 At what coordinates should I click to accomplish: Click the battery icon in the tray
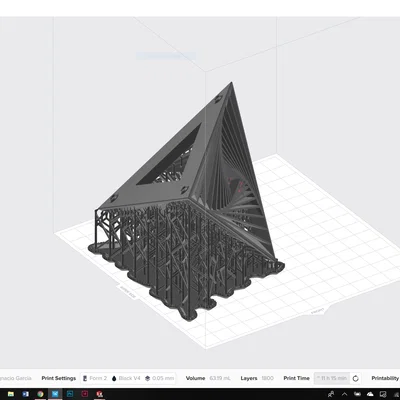coord(357,394)
